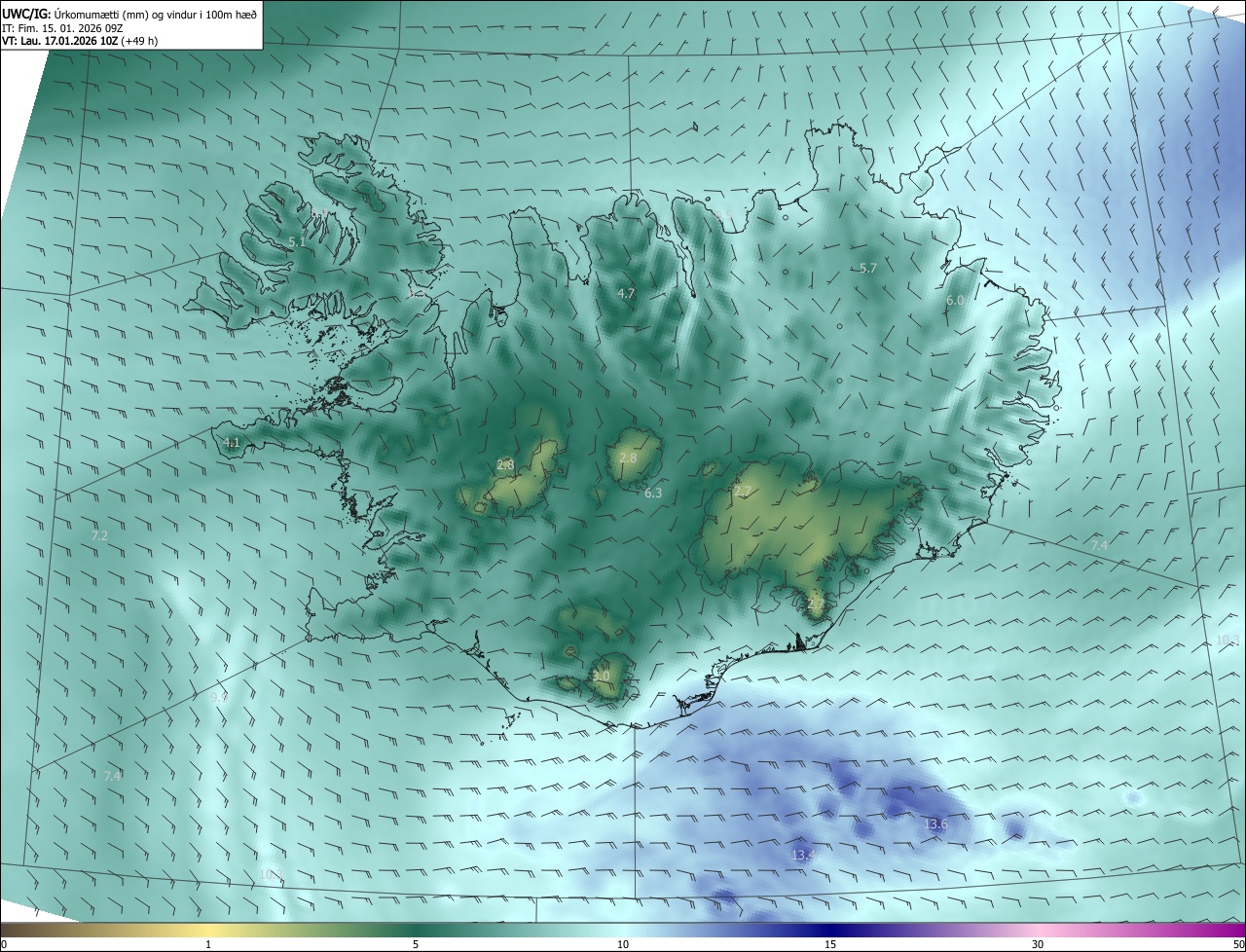Select the 7.2 value over the western ocean
Image resolution: width=1246 pixels, height=952 pixels.
(99, 536)
